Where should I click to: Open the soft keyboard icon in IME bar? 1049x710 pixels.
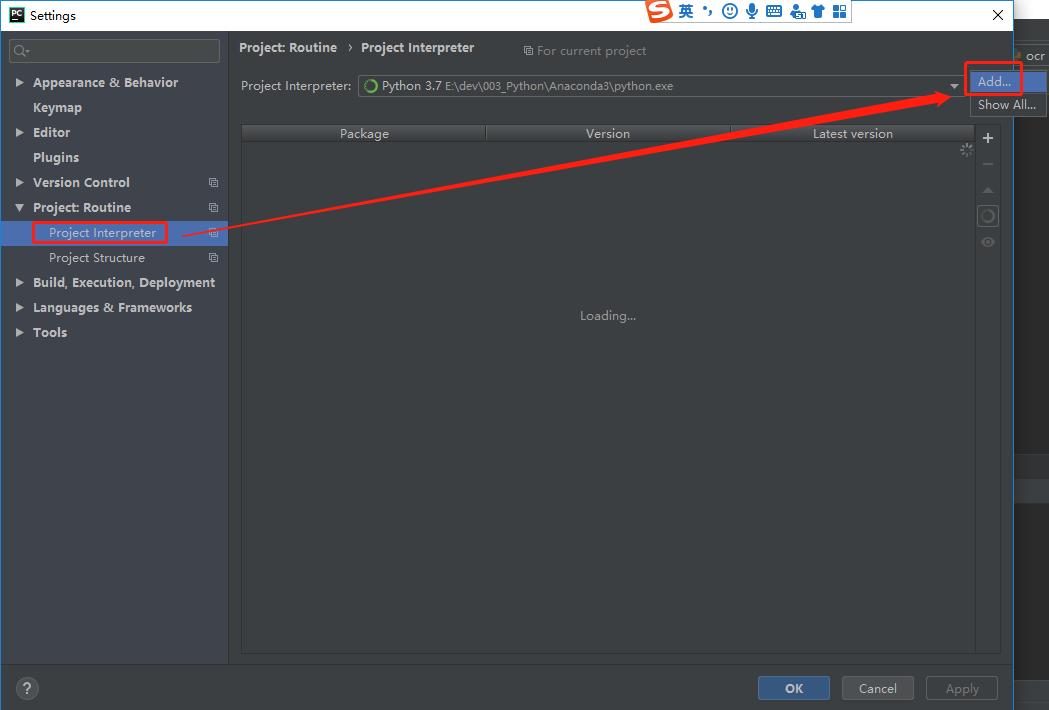[x=774, y=11]
